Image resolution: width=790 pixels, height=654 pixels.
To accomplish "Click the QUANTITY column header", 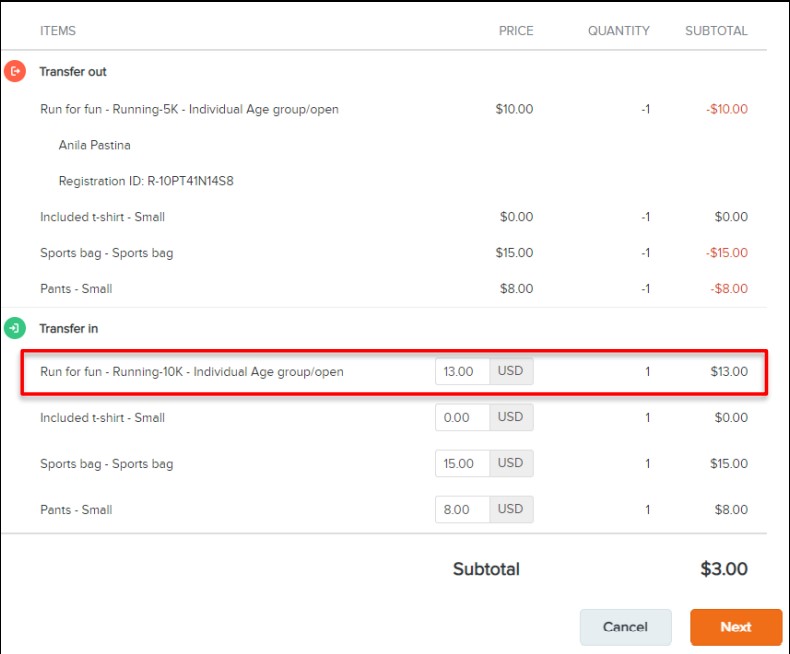I will click(618, 31).
